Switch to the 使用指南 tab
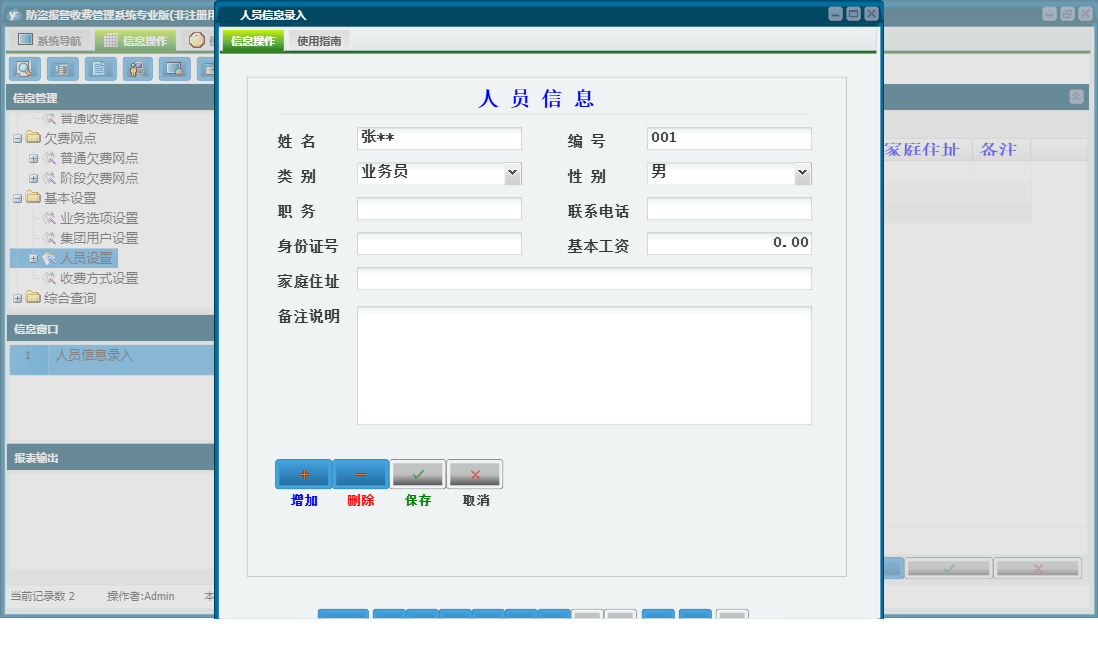The width and height of the screenshot is (1098, 655). click(317, 41)
